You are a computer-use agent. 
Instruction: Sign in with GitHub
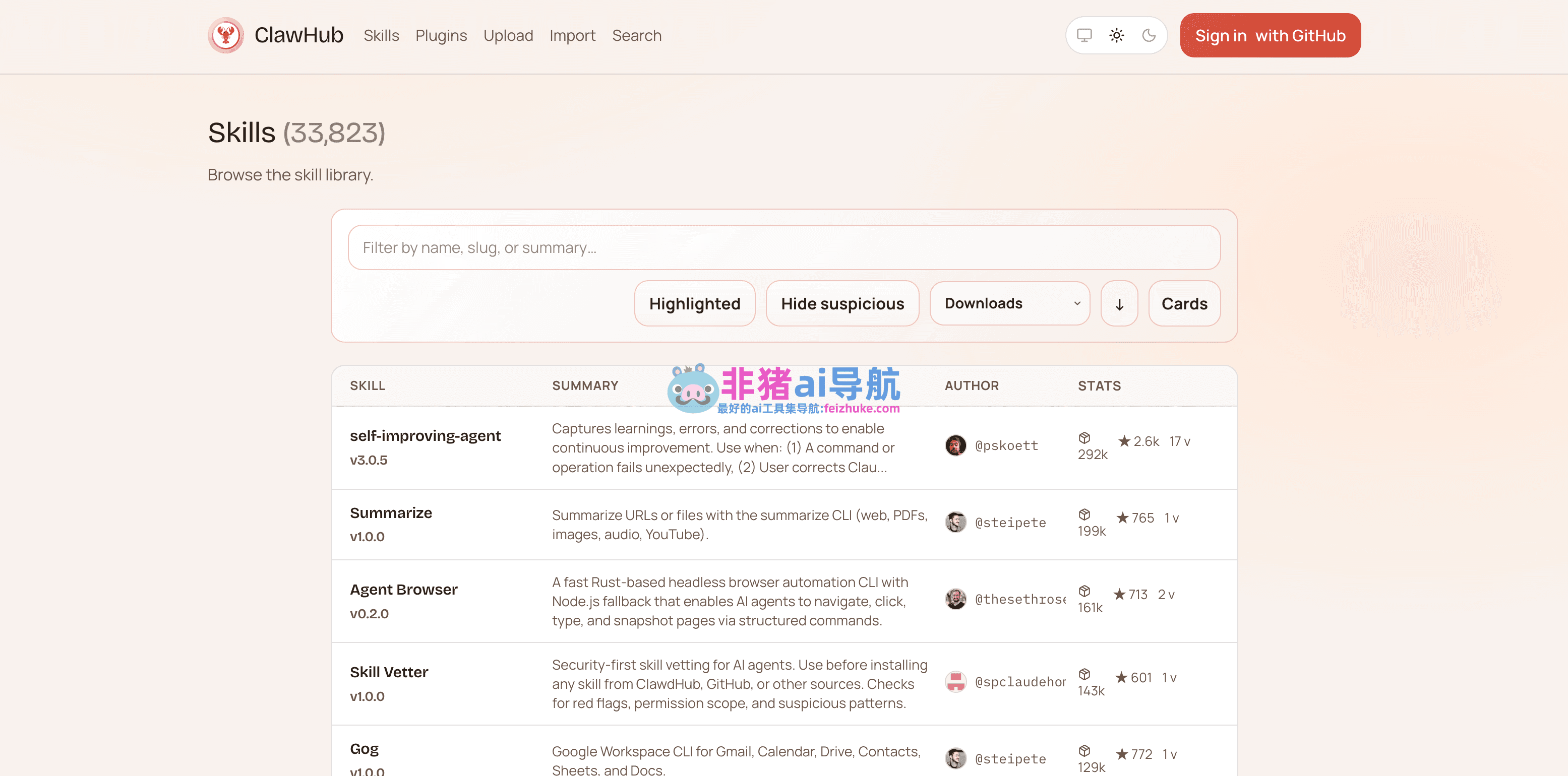[1271, 35]
